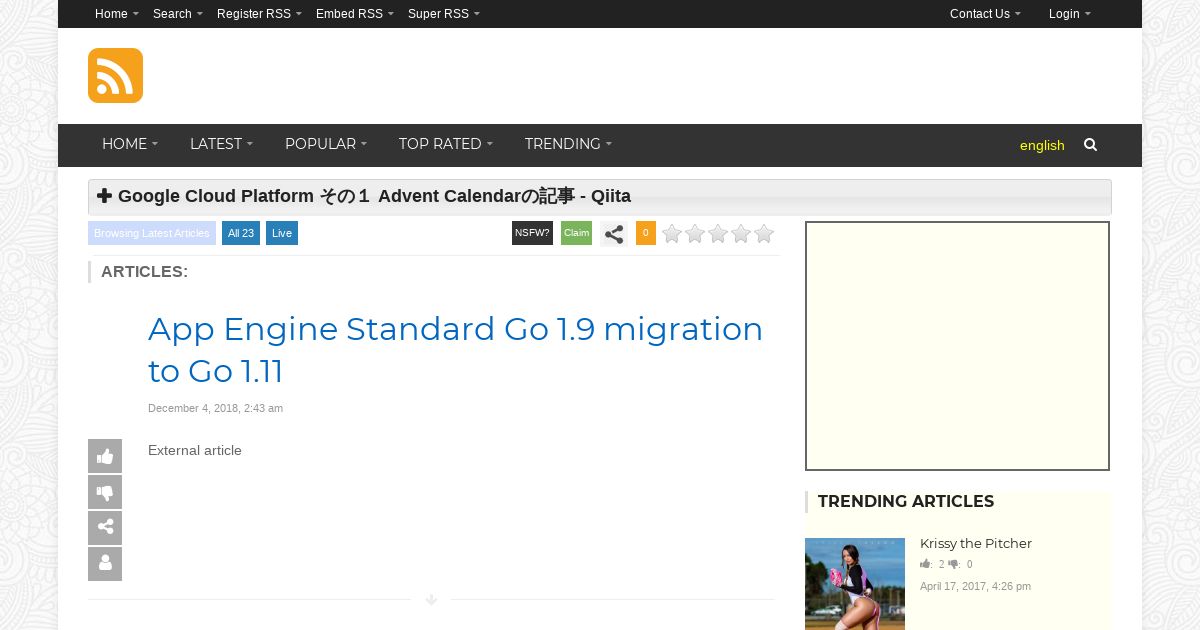Viewport: 1200px width, 630px height.
Task: Click the down arrow divider icon below article
Action: [431, 600]
